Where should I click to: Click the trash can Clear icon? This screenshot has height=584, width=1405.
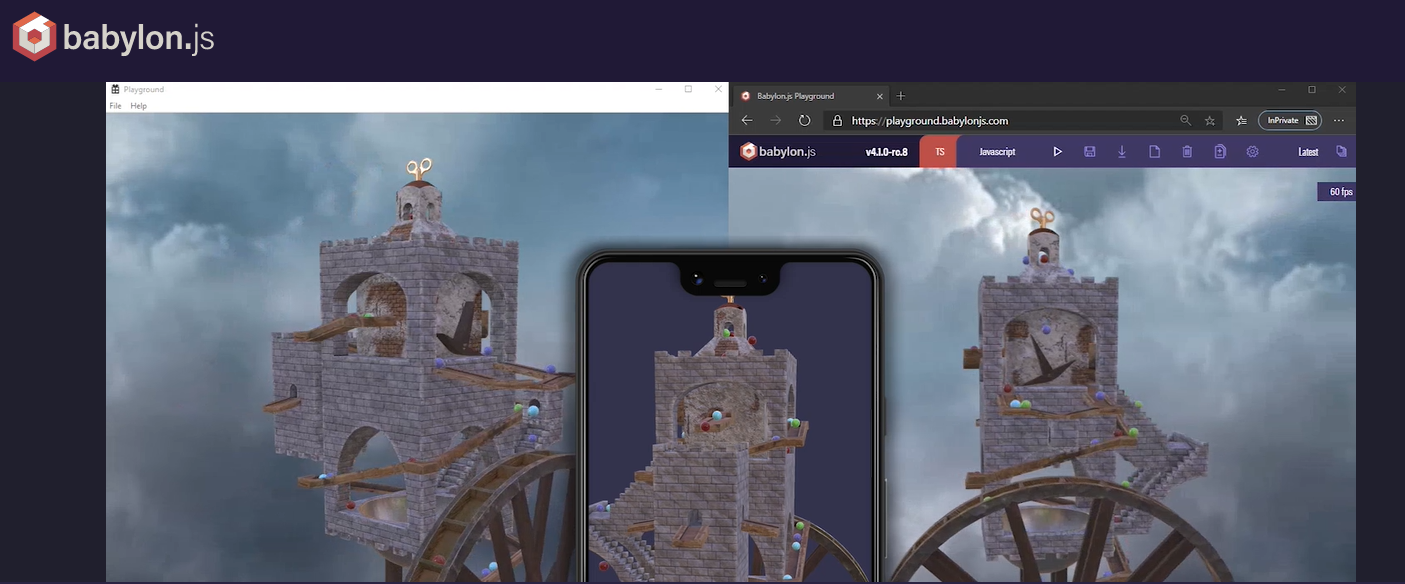[1187, 152]
